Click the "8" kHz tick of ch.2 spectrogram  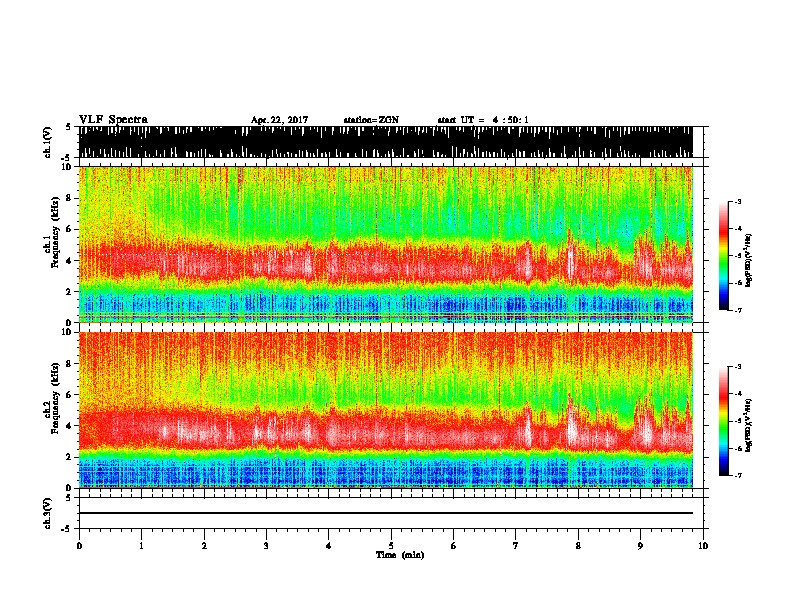[x=70, y=364]
